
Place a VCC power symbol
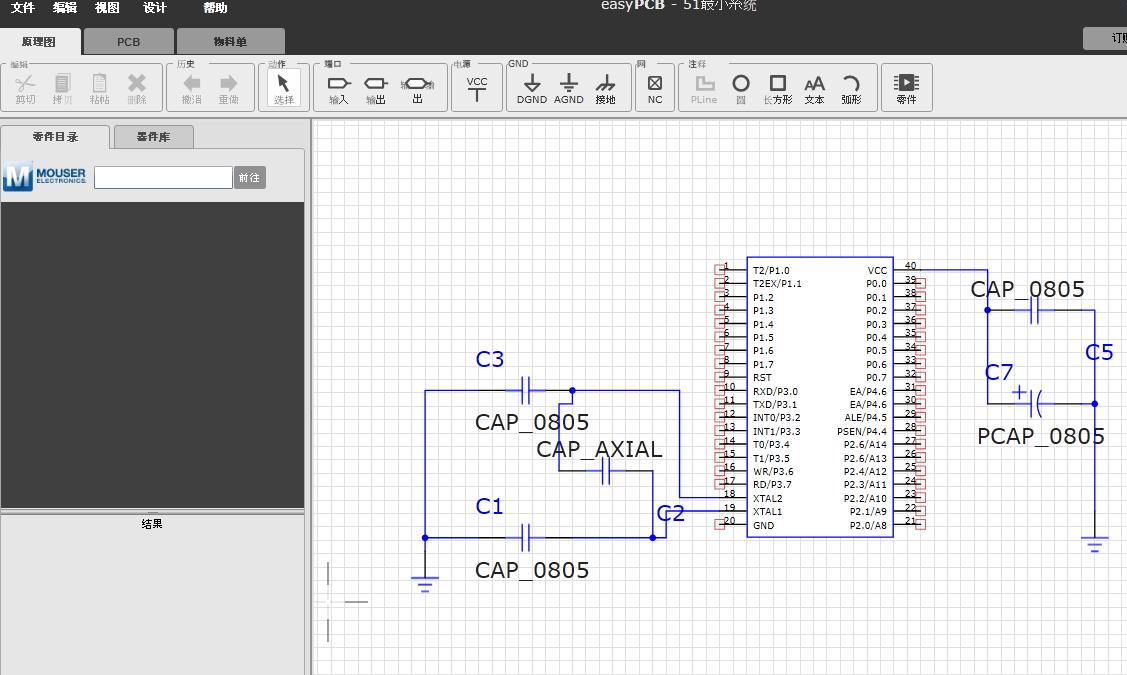tap(477, 88)
